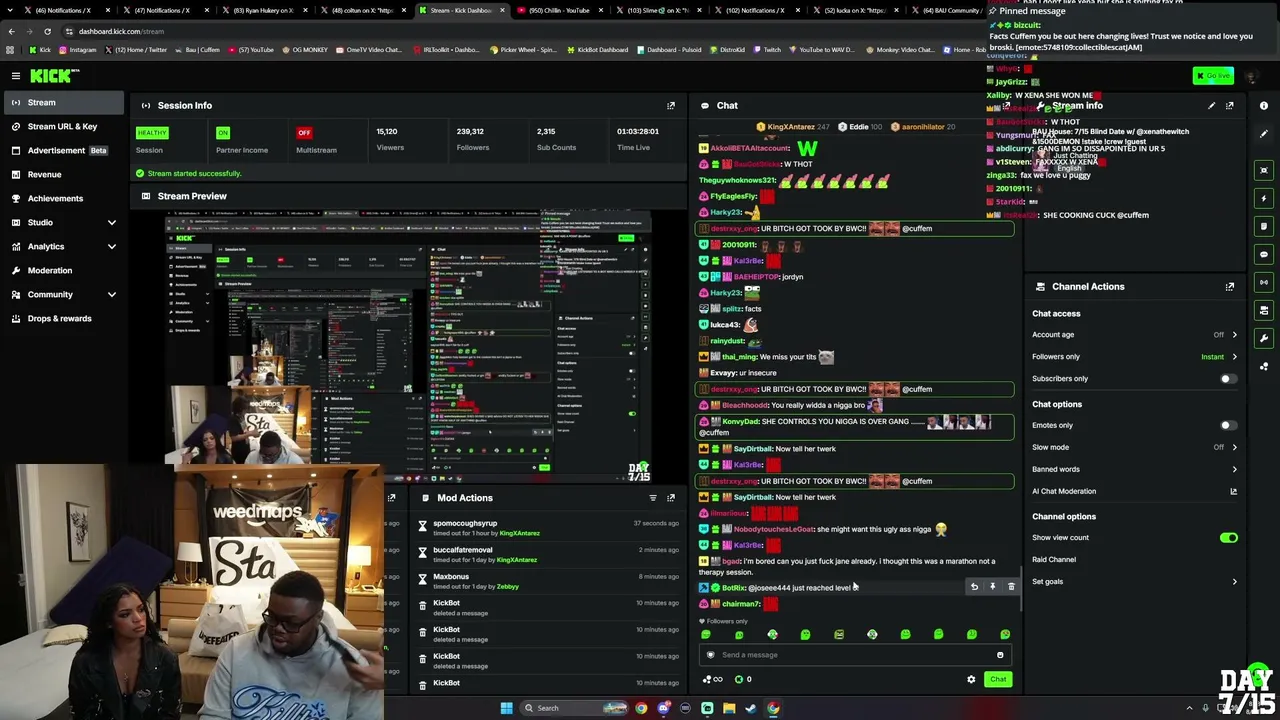This screenshot has height=720, width=1280.
Task: Click the wrench icon in right sidebar
Action: (x=1264, y=338)
